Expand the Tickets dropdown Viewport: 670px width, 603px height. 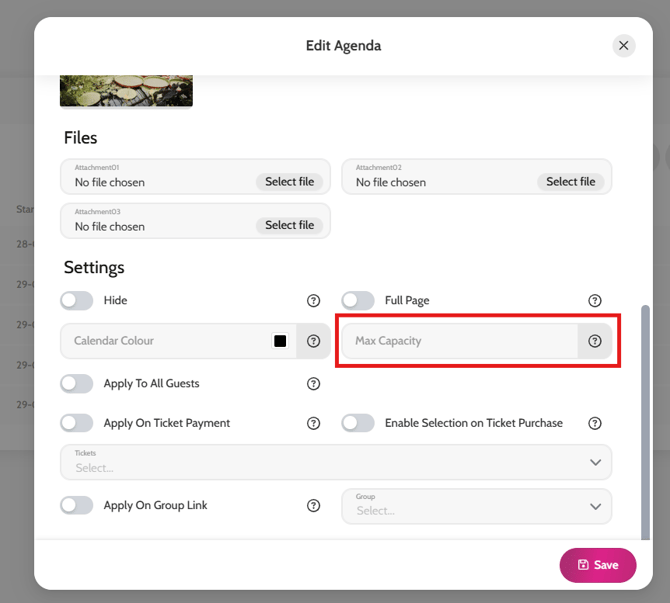(x=336, y=462)
